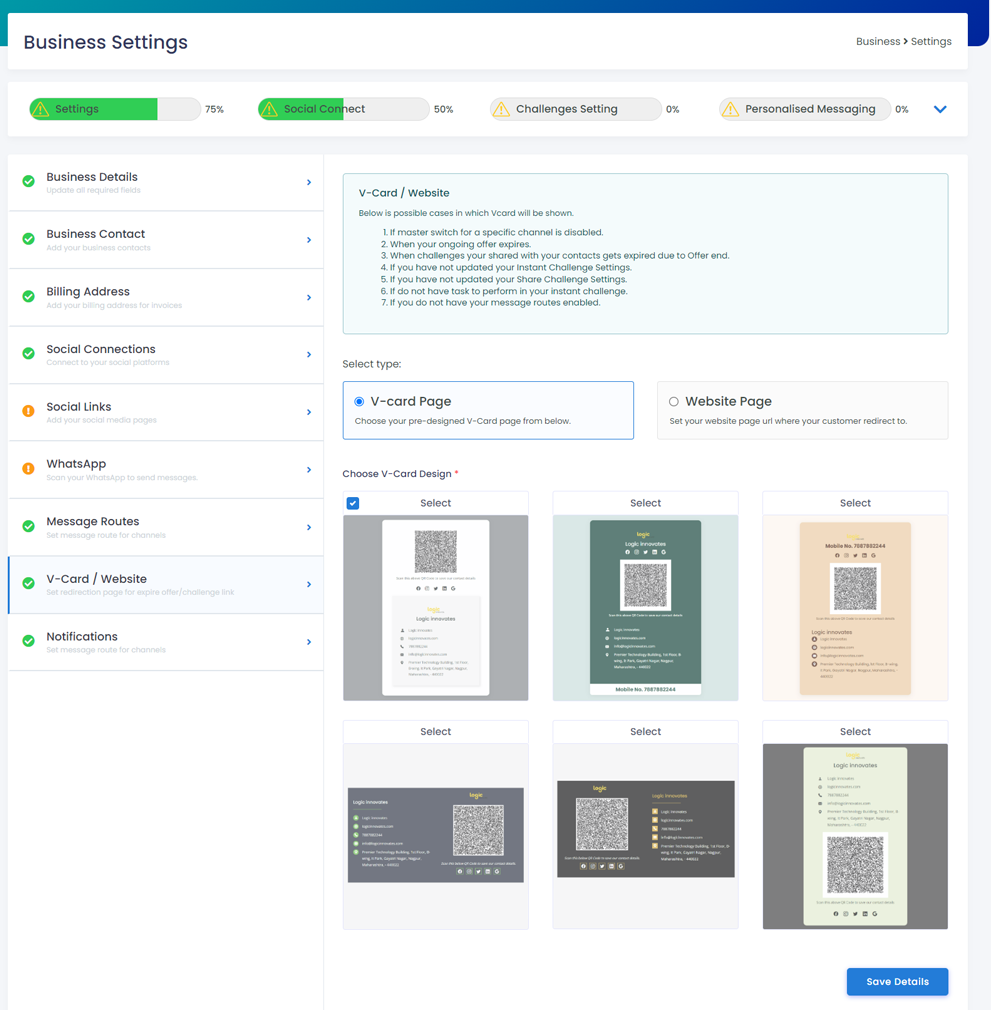This screenshot has width=991, height=1010.
Task: Click the warning triangle on Social Connect progress
Action: coord(269,109)
